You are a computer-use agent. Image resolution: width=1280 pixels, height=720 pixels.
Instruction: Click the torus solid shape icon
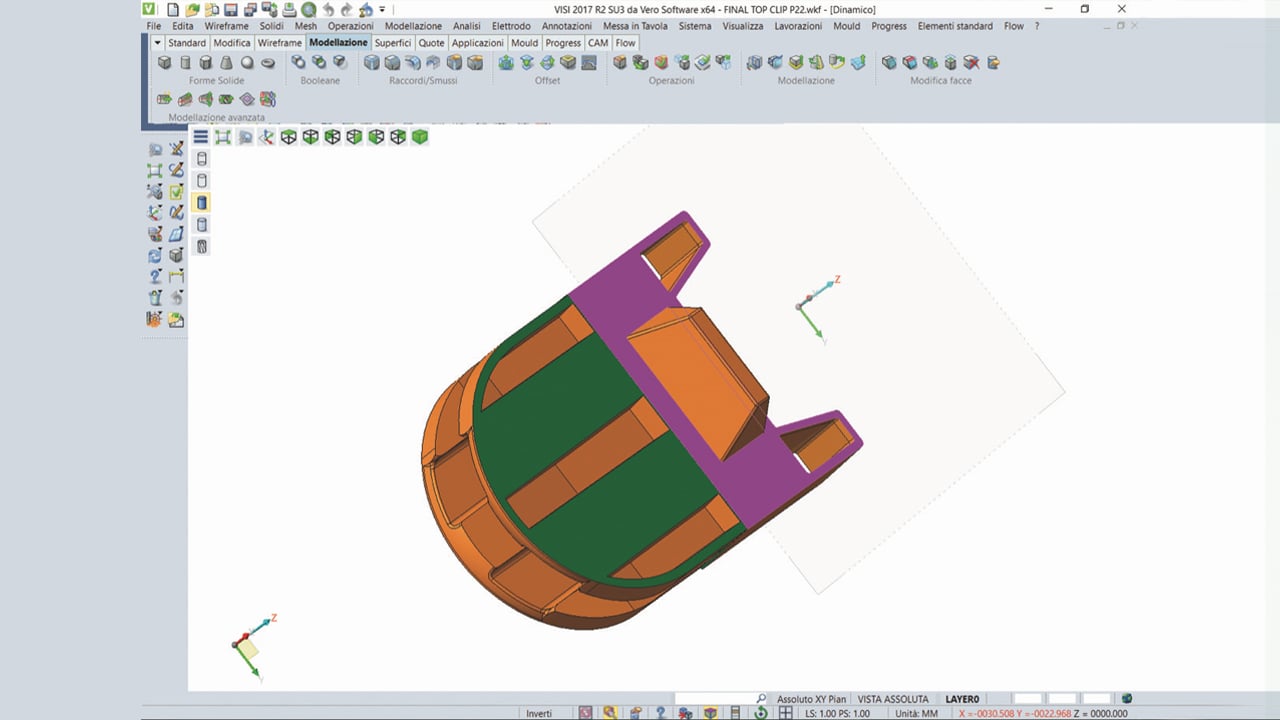pos(268,63)
